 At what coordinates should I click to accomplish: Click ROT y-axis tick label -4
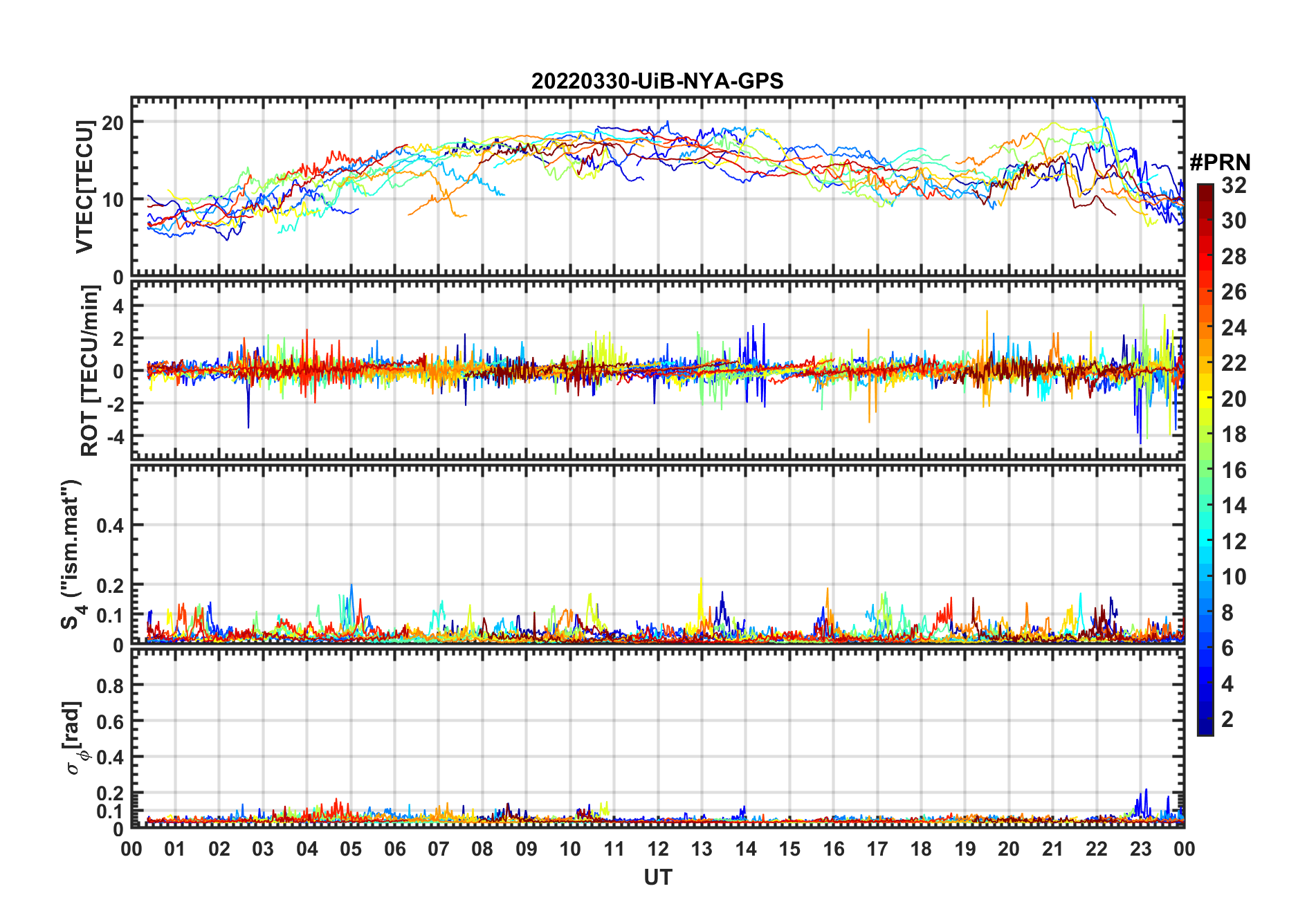click(x=115, y=436)
